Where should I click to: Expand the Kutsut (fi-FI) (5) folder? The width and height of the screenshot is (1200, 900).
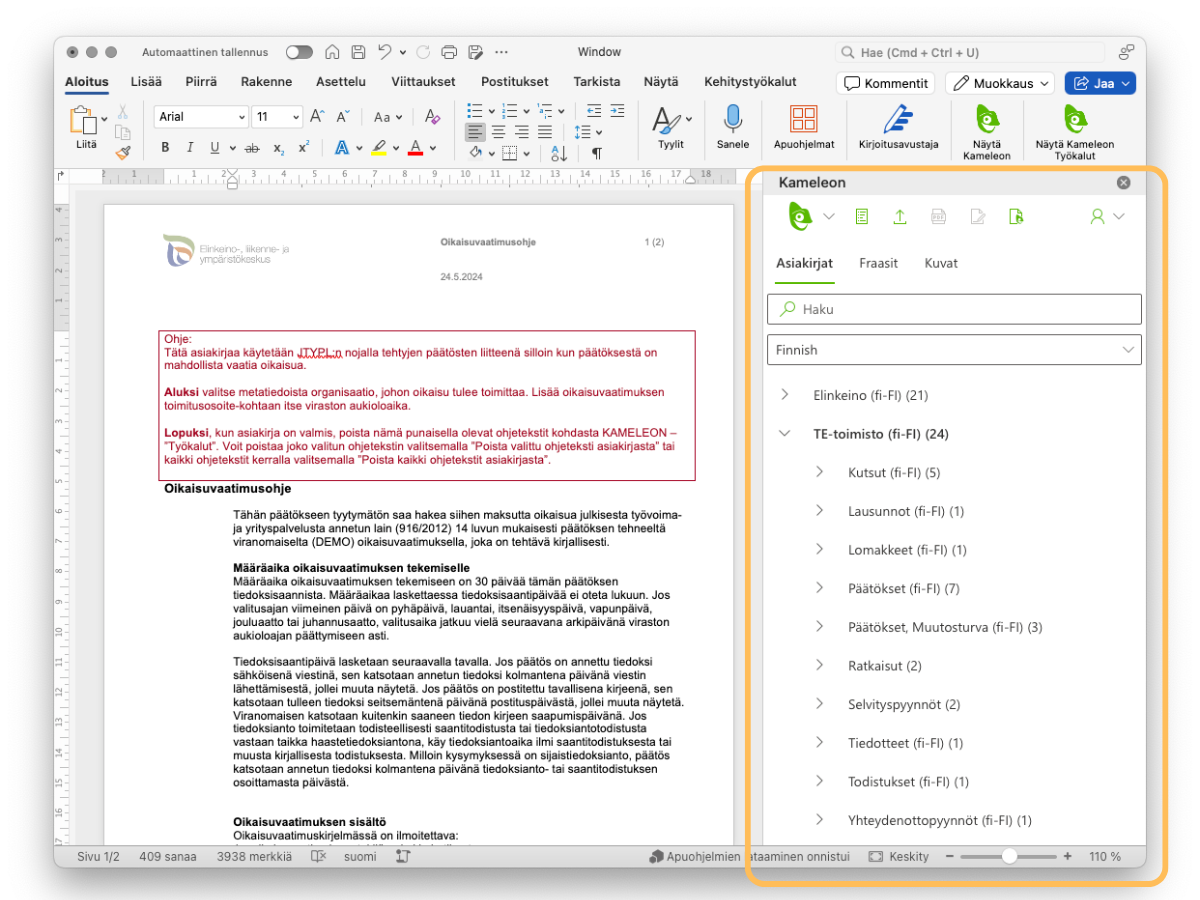tap(819, 472)
